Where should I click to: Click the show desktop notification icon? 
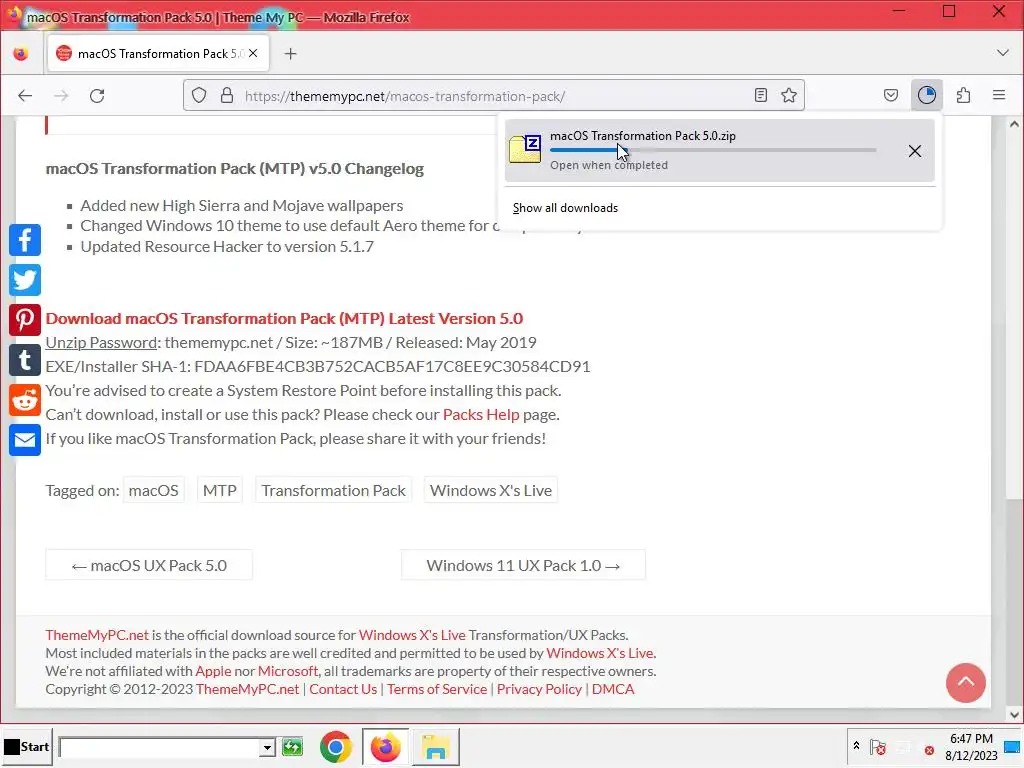[1012, 747]
